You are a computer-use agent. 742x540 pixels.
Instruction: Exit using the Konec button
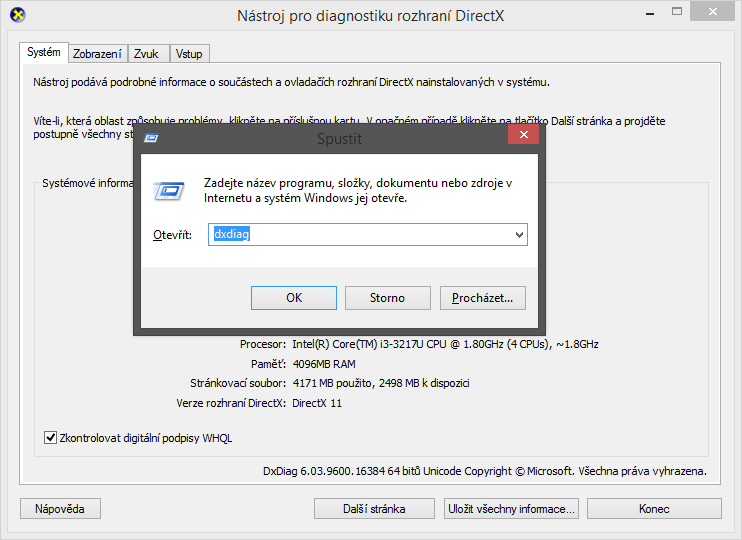tap(654, 509)
